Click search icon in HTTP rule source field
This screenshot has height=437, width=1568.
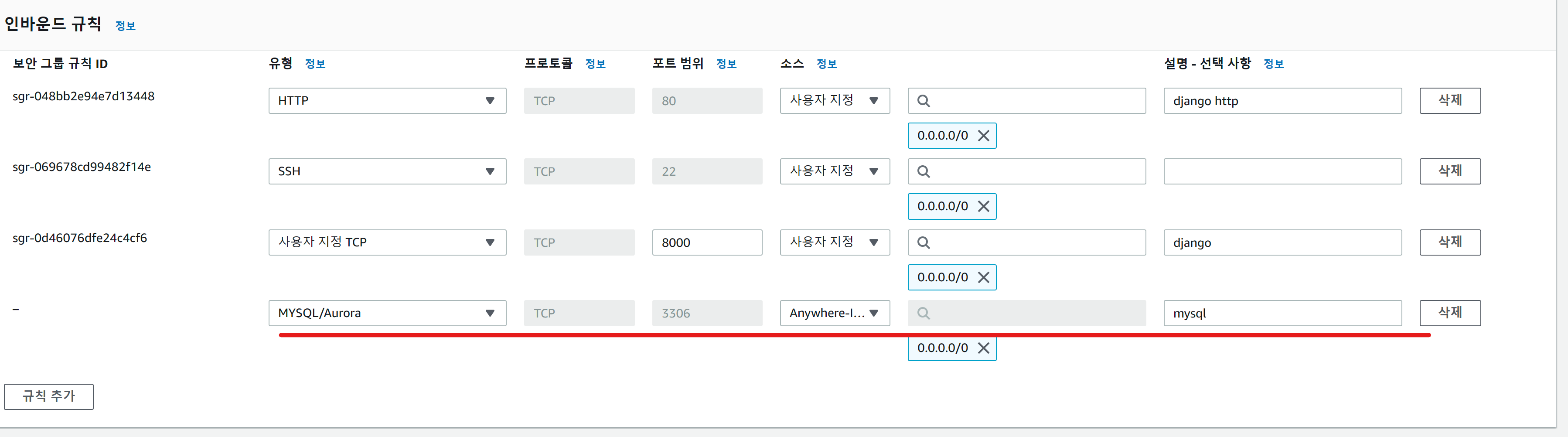tap(924, 101)
